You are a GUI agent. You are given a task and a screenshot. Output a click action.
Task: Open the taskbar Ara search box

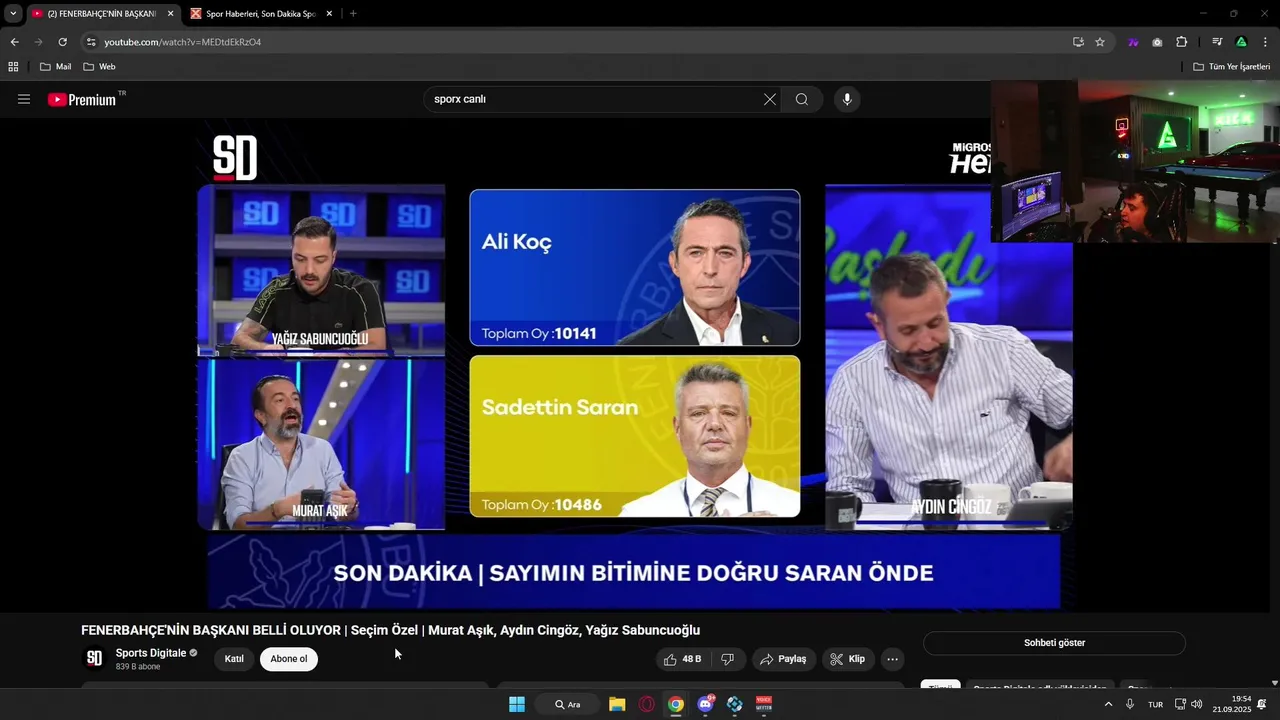(568, 704)
